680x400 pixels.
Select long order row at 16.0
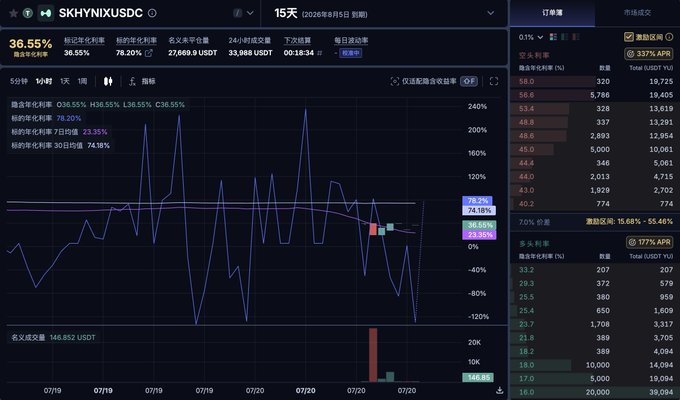coord(595,392)
